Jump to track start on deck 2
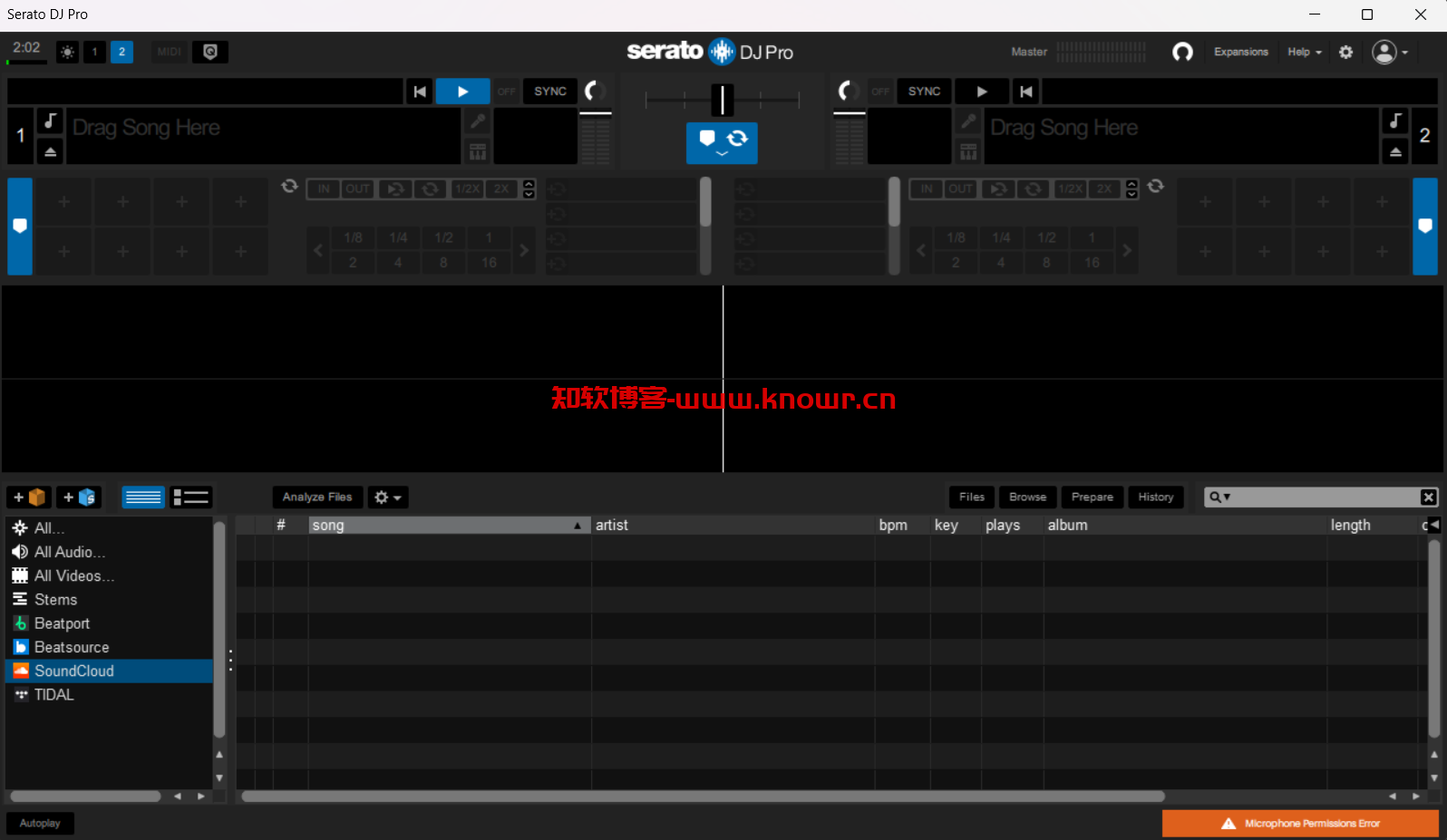Image resolution: width=1447 pixels, height=840 pixels. pyautogui.click(x=1026, y=92)
